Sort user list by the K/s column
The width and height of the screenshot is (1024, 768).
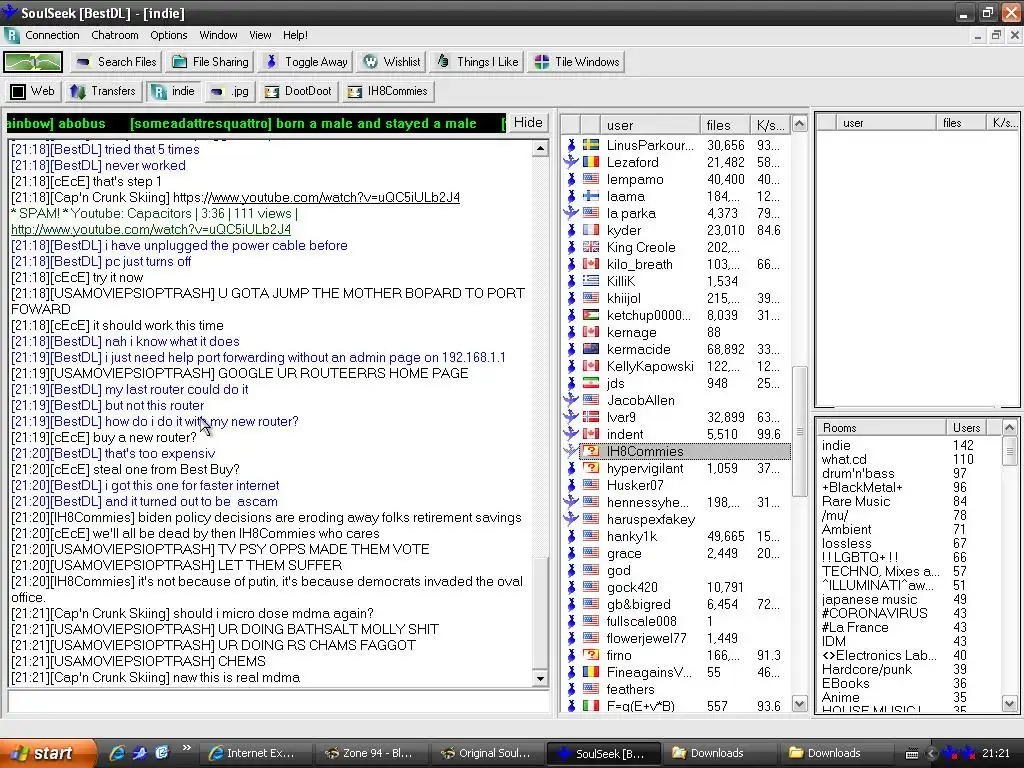770,124
